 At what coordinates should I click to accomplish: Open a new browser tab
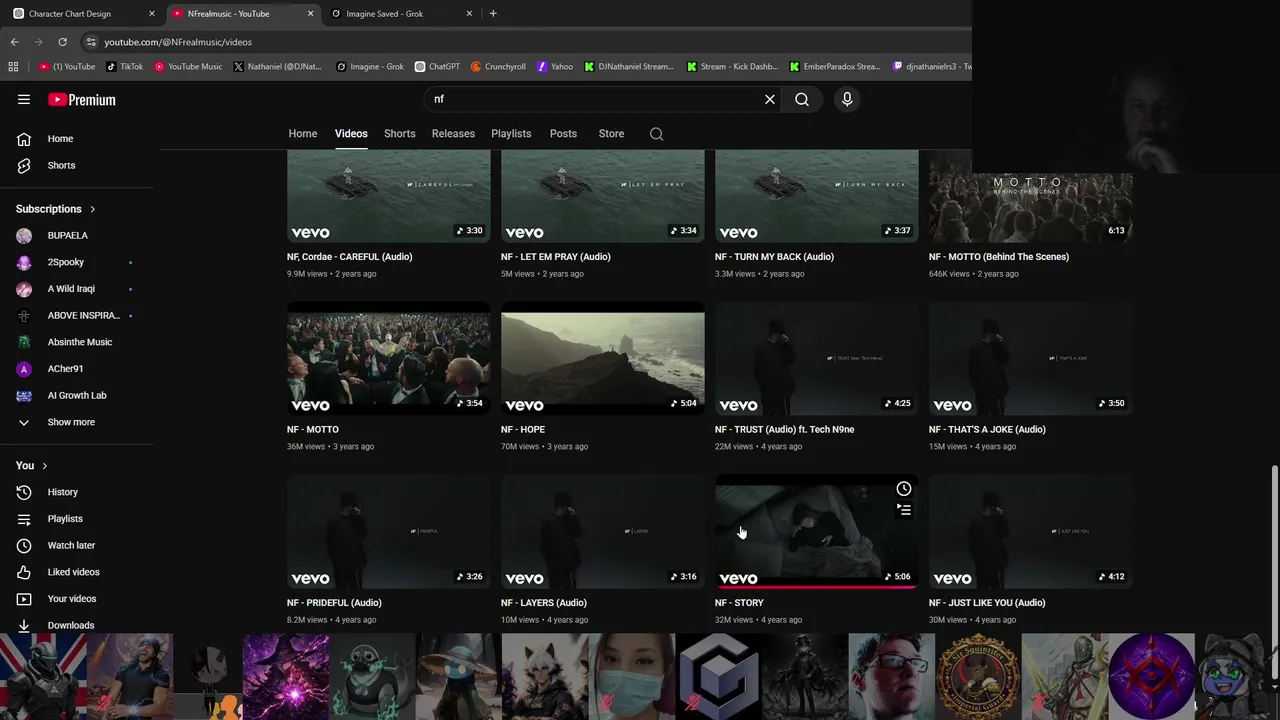(493, 14)
